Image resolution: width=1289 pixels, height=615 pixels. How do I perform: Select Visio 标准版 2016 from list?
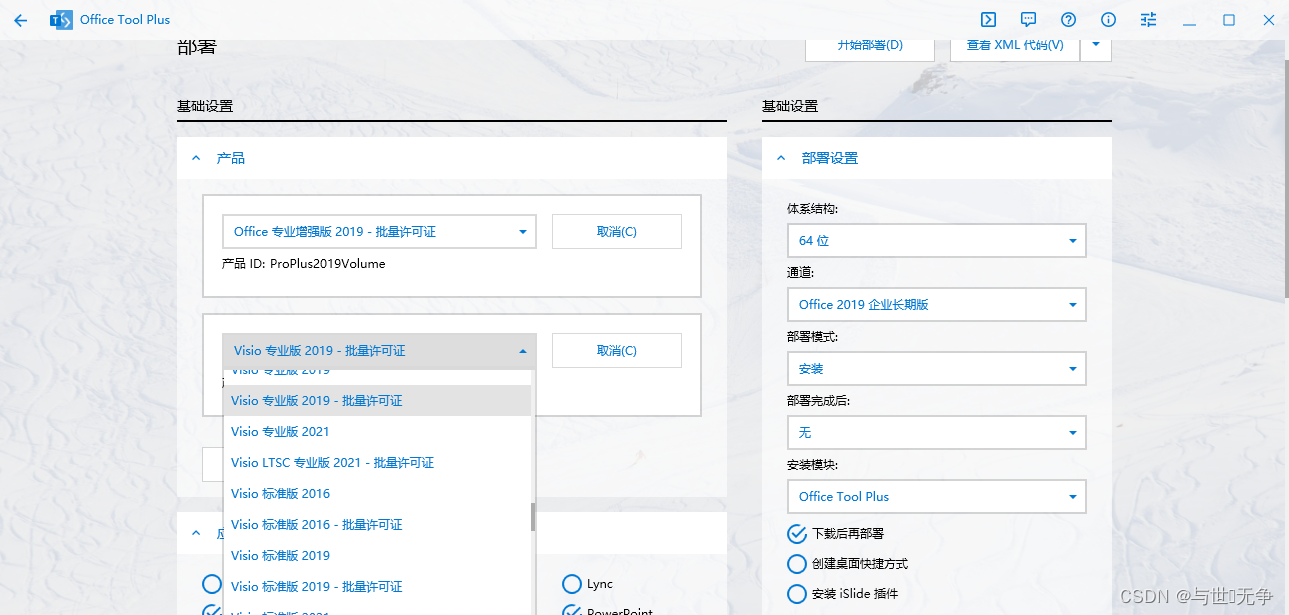[377, 493]
